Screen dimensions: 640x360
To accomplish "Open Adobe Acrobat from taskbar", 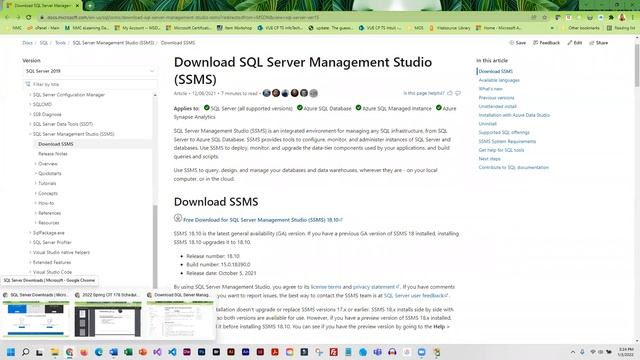I will [275, 352].
